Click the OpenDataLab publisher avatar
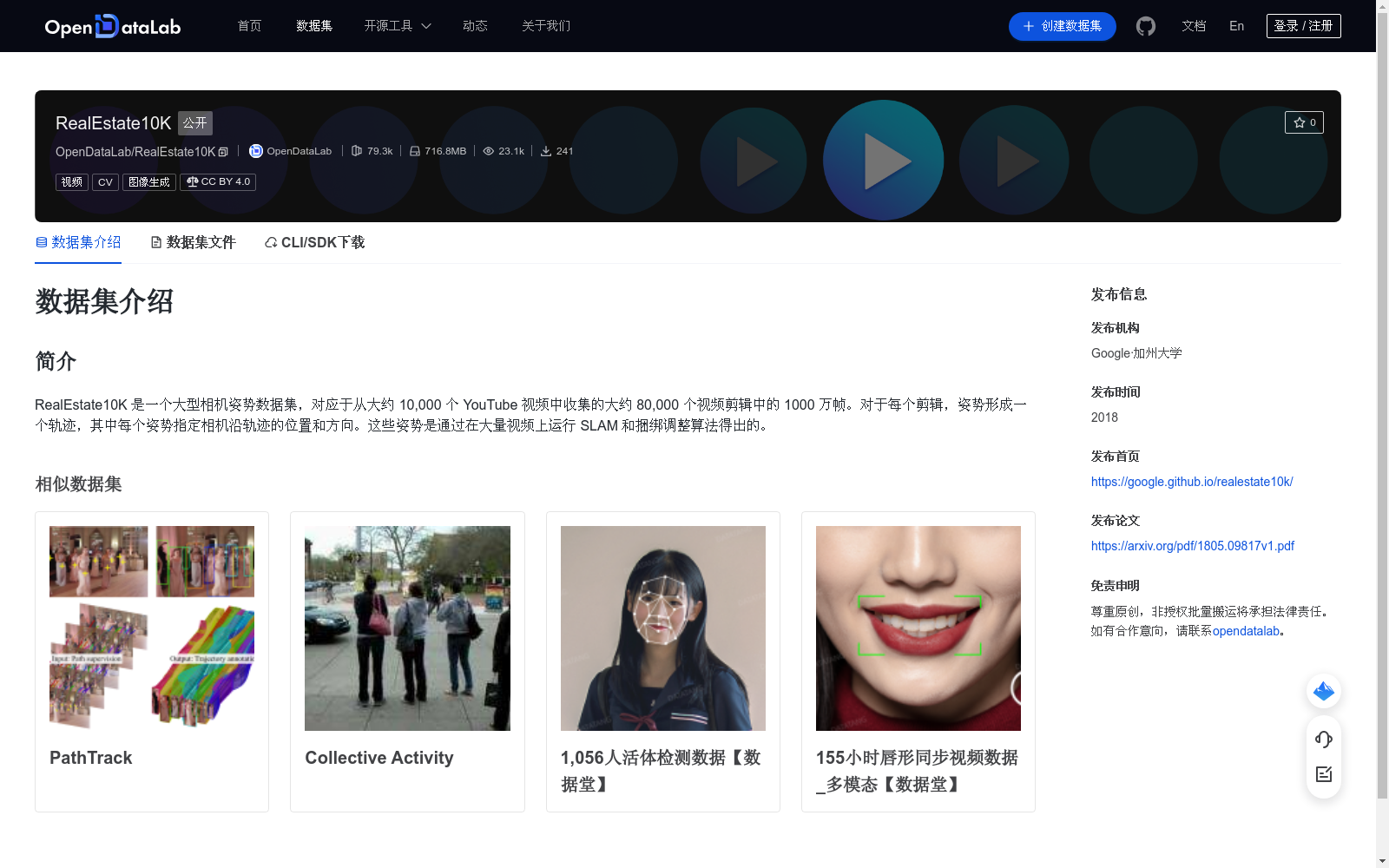The image size is (1389, 868). click(x=256, y=151)
